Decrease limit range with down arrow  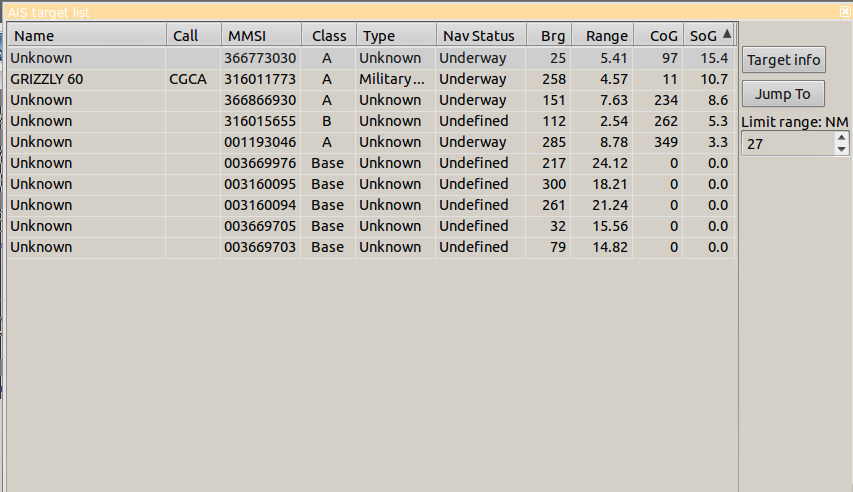[841, 149]
